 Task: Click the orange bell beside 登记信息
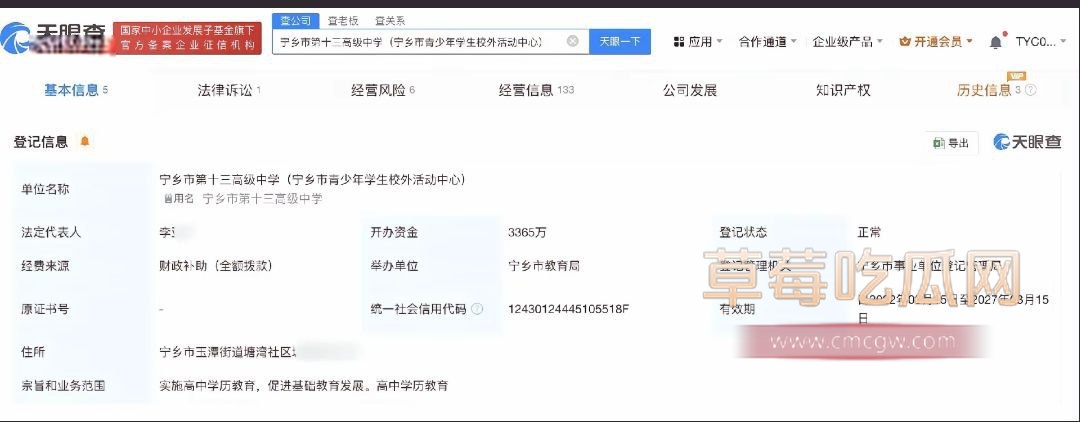click(x=85, y=142)
